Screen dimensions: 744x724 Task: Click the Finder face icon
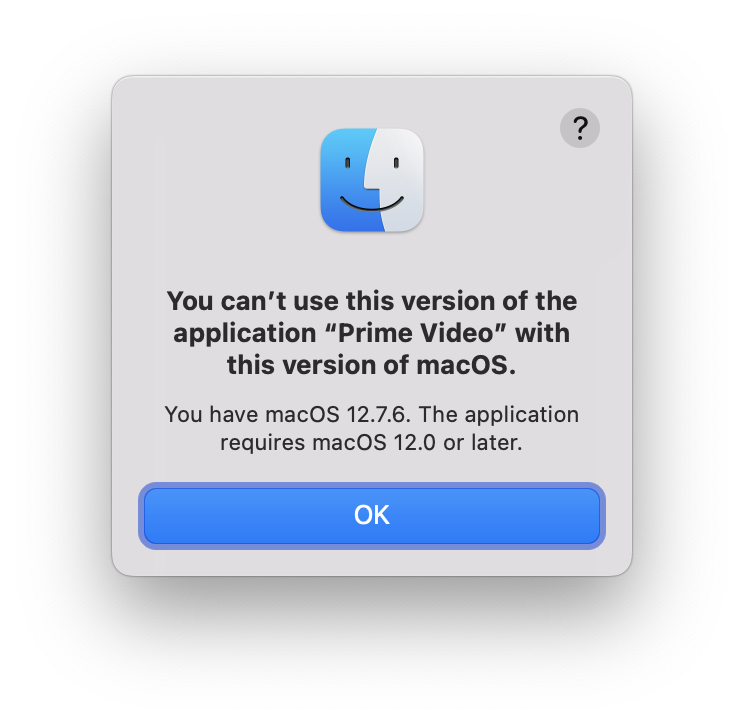[372, 180]
